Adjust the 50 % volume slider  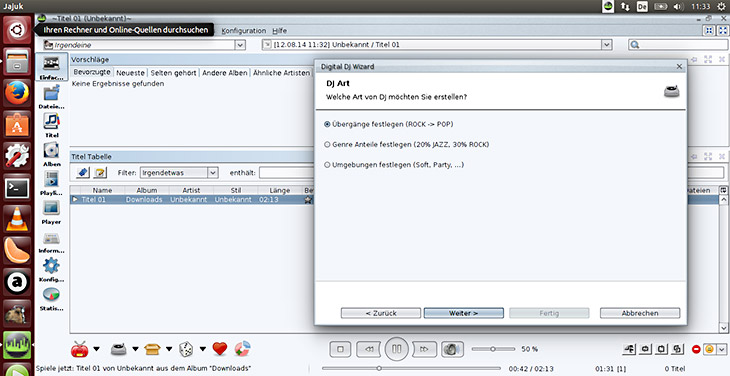(493, 349)
